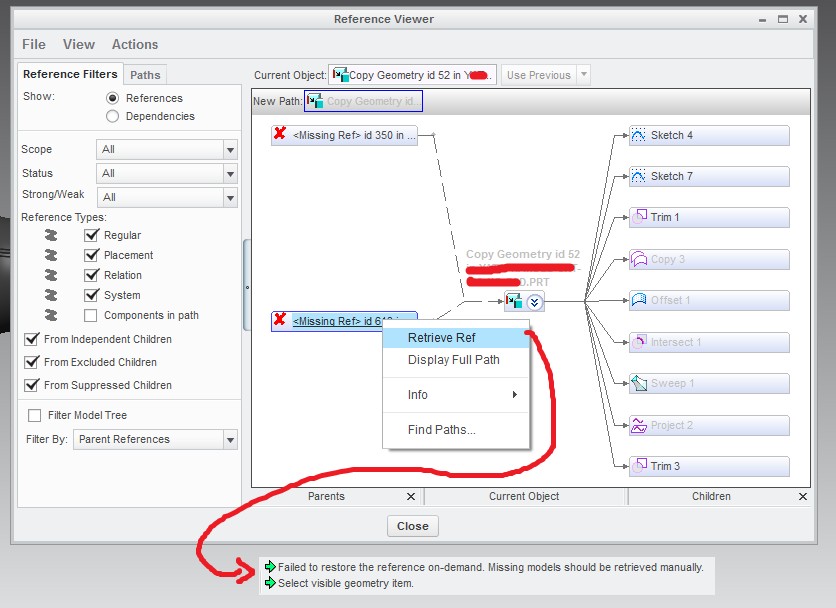The height and width of the screenshot is (608, 836).
Task: Click the green arrow beside 'Failed to restore' message
Action: click(x=270, y=566)
